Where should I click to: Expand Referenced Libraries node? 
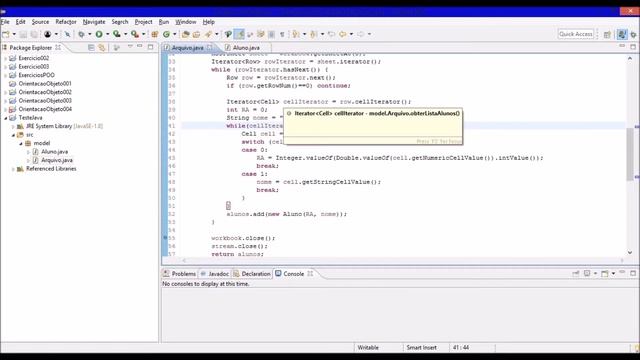13,169
